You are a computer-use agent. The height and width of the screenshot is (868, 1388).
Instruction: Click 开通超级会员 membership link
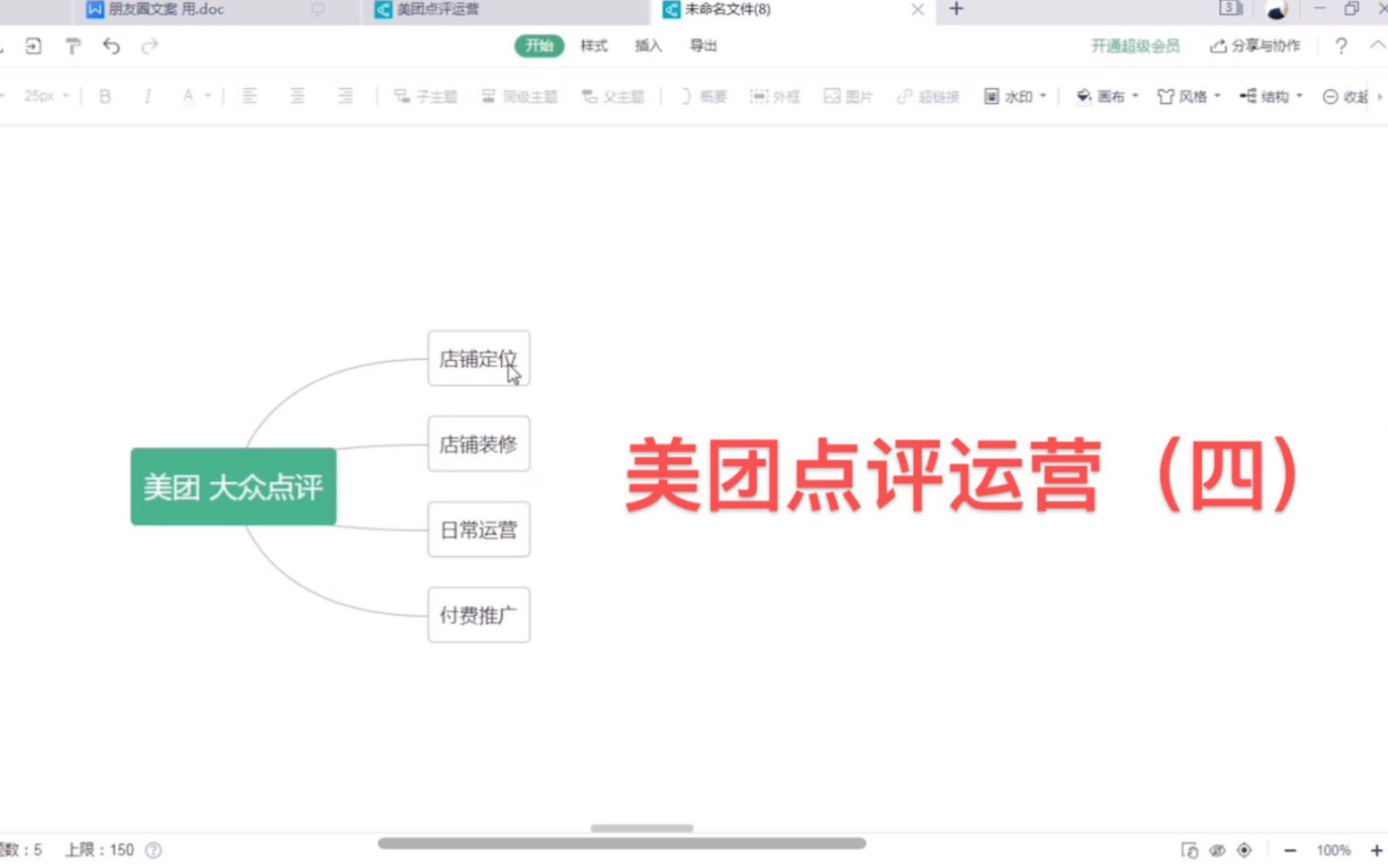click(x=1135, y=46)
